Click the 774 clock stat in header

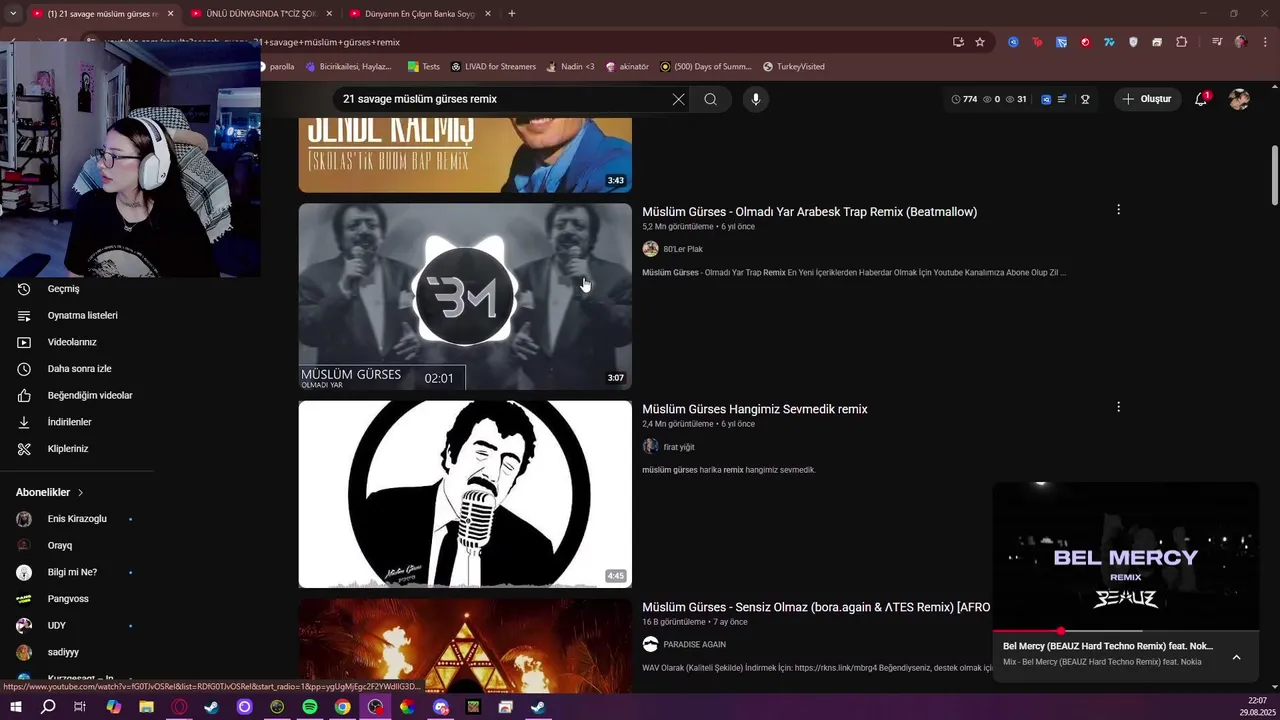(x=964, y=99)
